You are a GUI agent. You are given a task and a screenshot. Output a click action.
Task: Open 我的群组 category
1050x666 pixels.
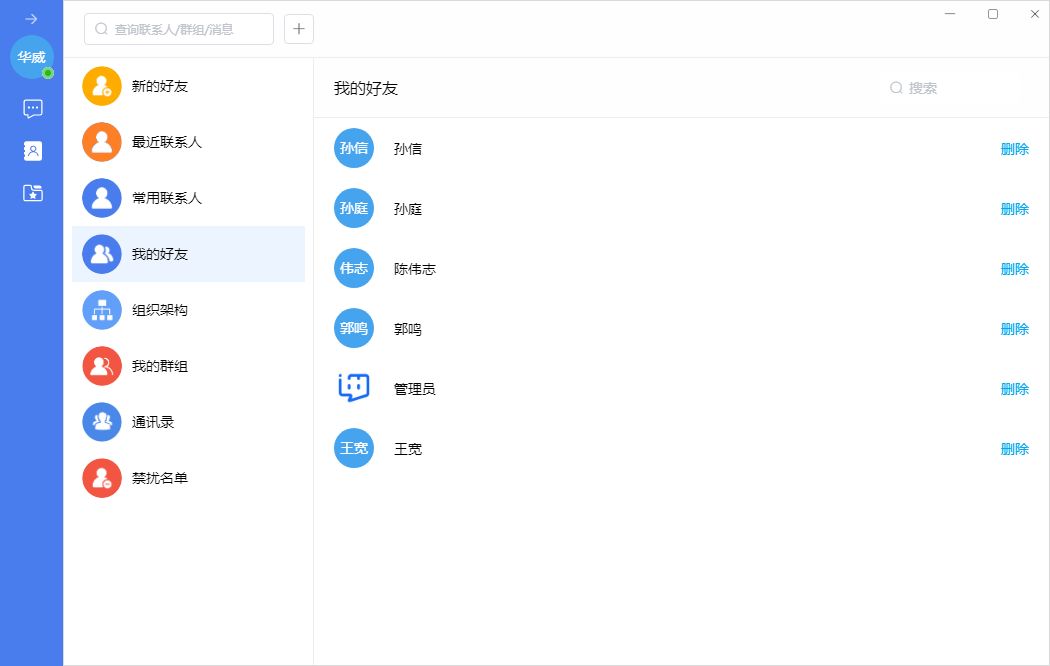point(160,366)
